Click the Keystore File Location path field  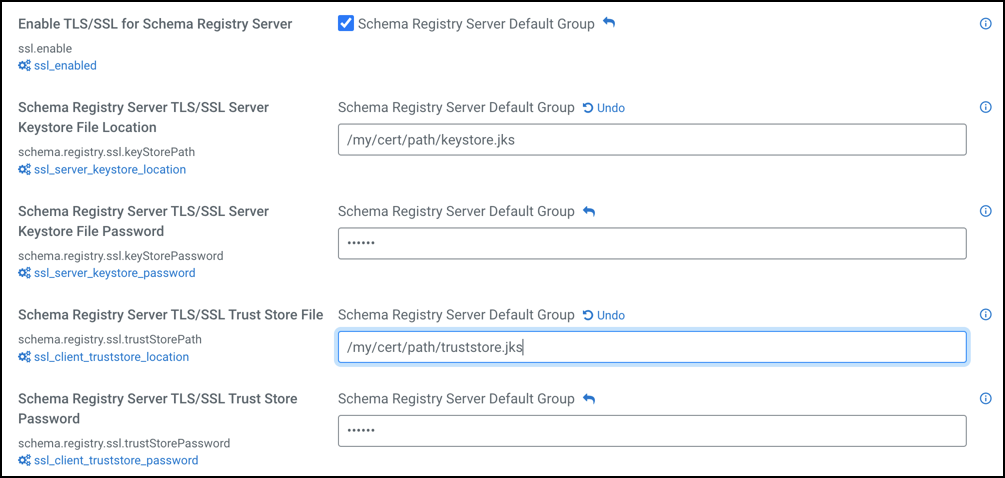point(652,140)
